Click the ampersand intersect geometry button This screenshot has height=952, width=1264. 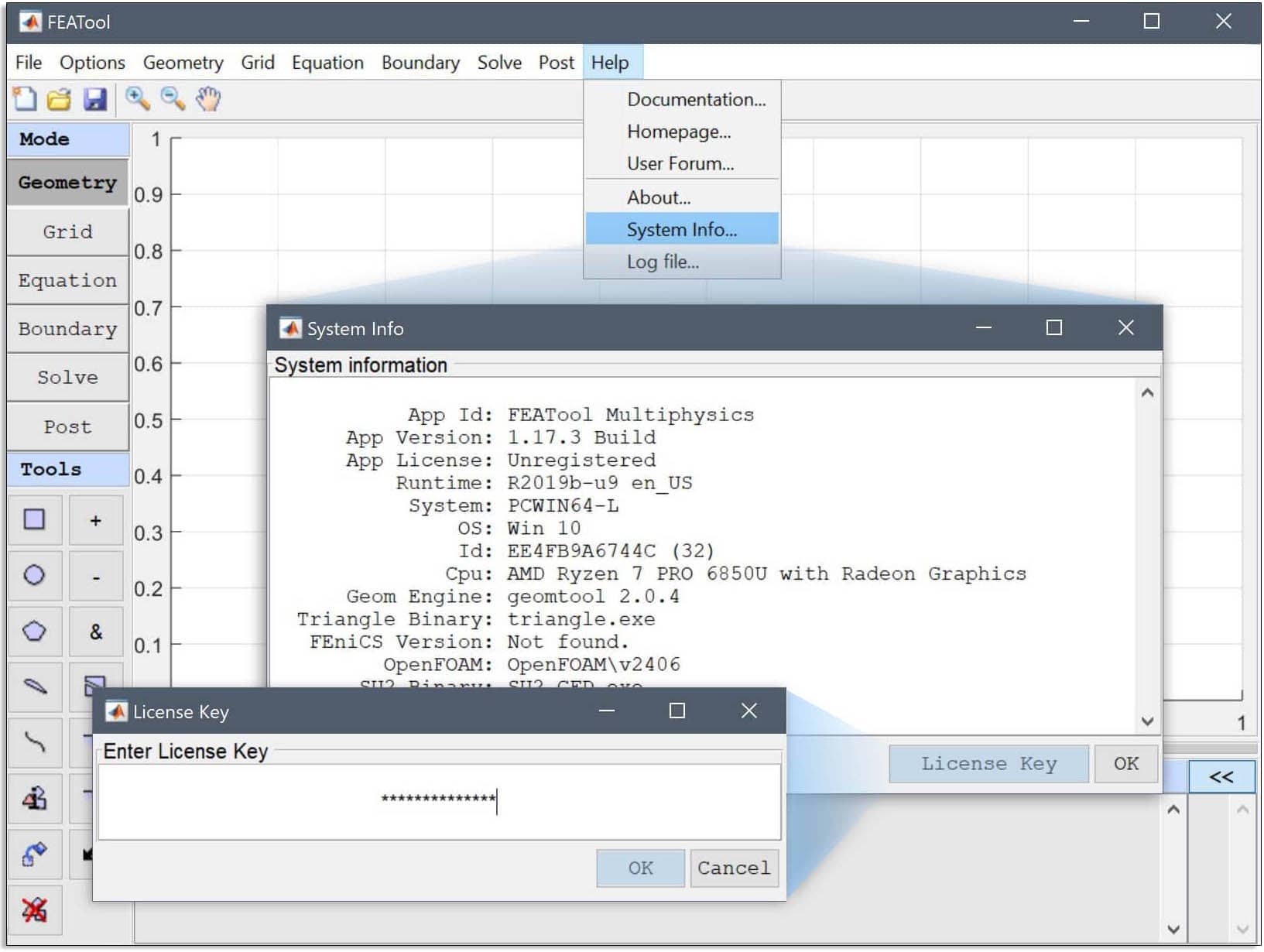(95, 632)
